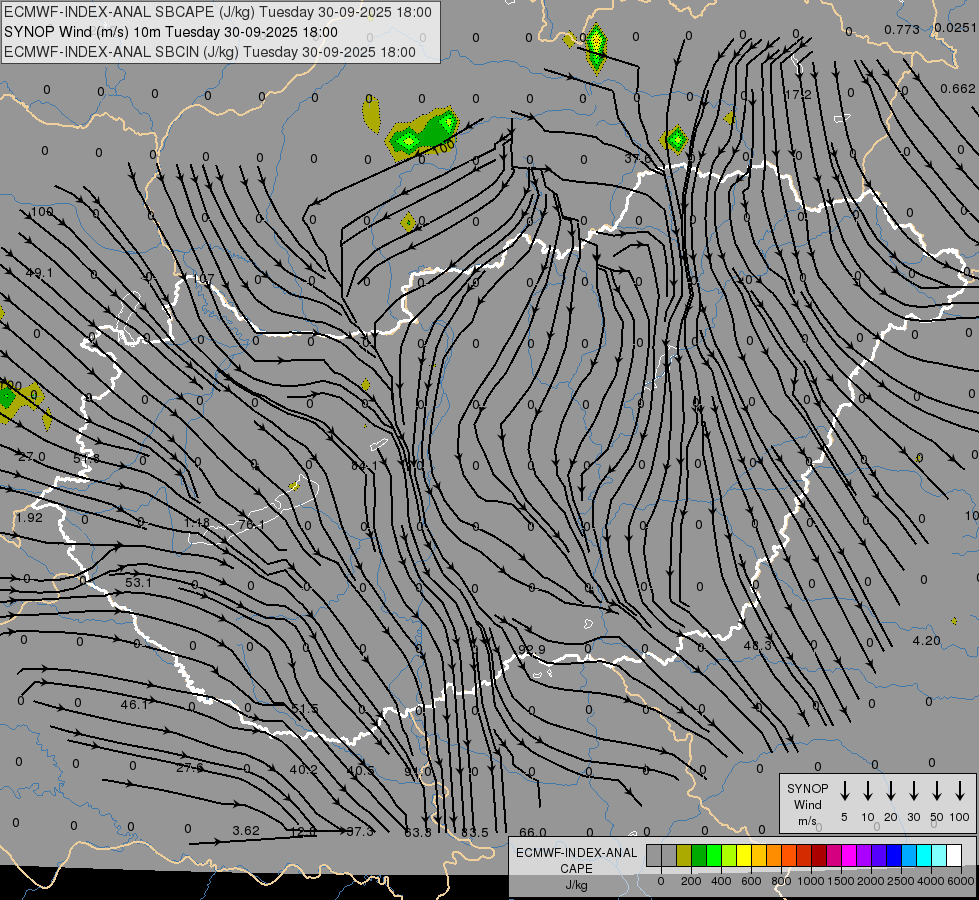Click the map value 40.2
The image size is (979, 900).
303,770
